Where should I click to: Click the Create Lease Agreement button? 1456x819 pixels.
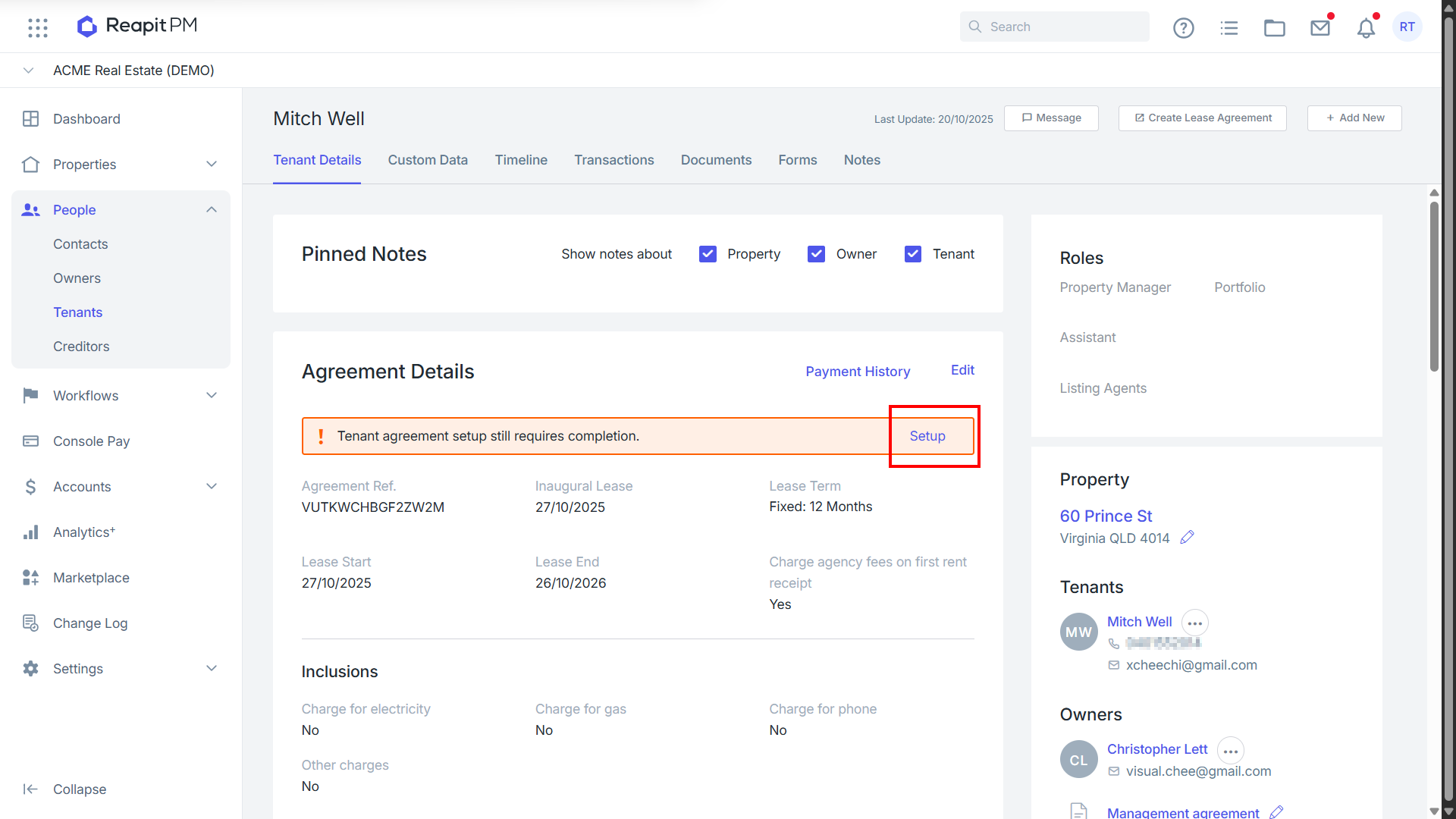pyautogui.click(x=1203, y=118)
